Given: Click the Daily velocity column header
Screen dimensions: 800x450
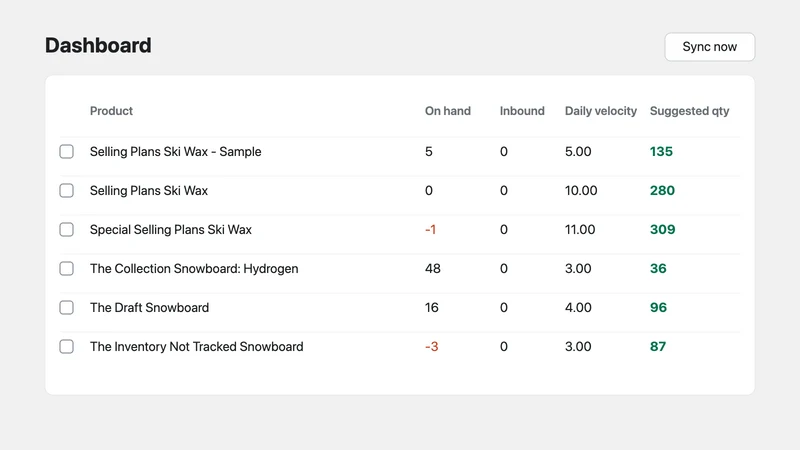Looking at the screenshot, I should click(601, 111).
